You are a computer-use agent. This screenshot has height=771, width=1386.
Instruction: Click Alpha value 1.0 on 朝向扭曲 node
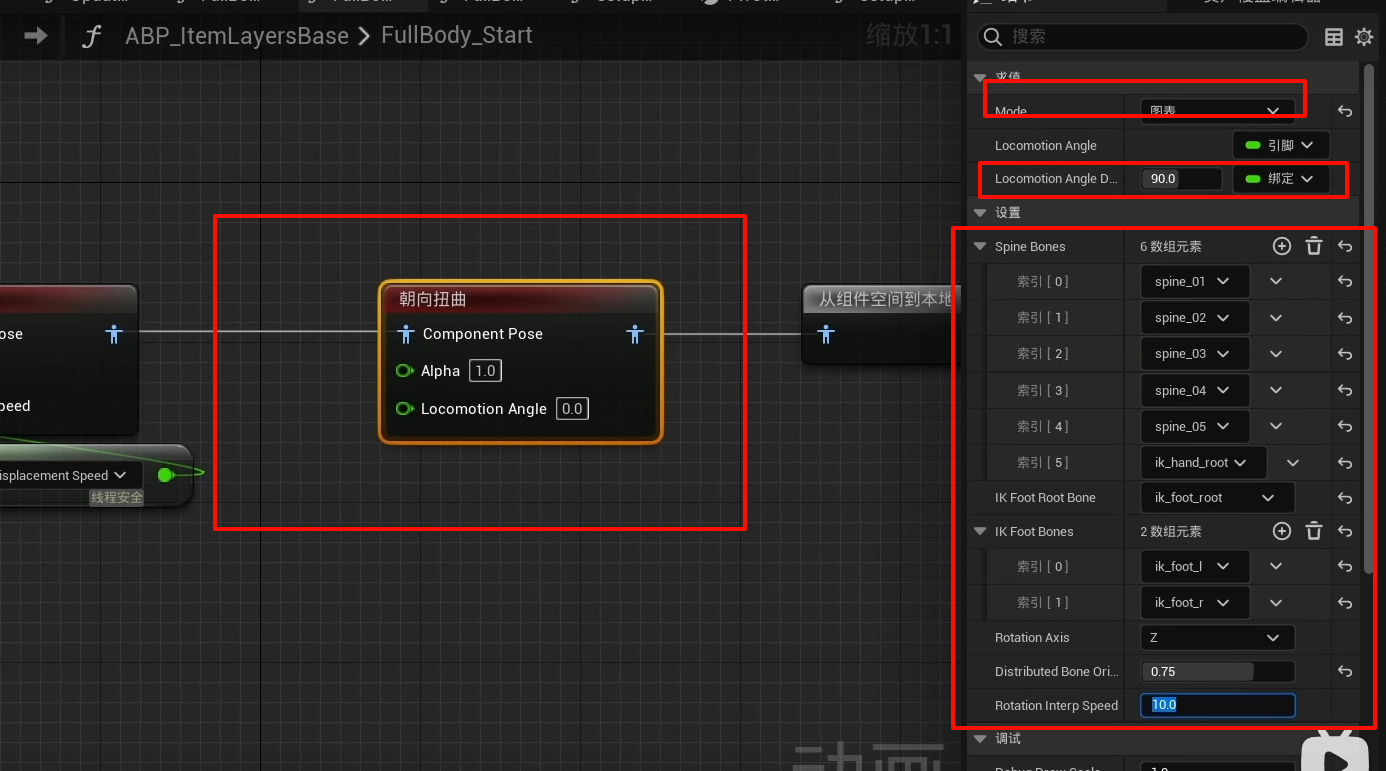pos(485,371)
